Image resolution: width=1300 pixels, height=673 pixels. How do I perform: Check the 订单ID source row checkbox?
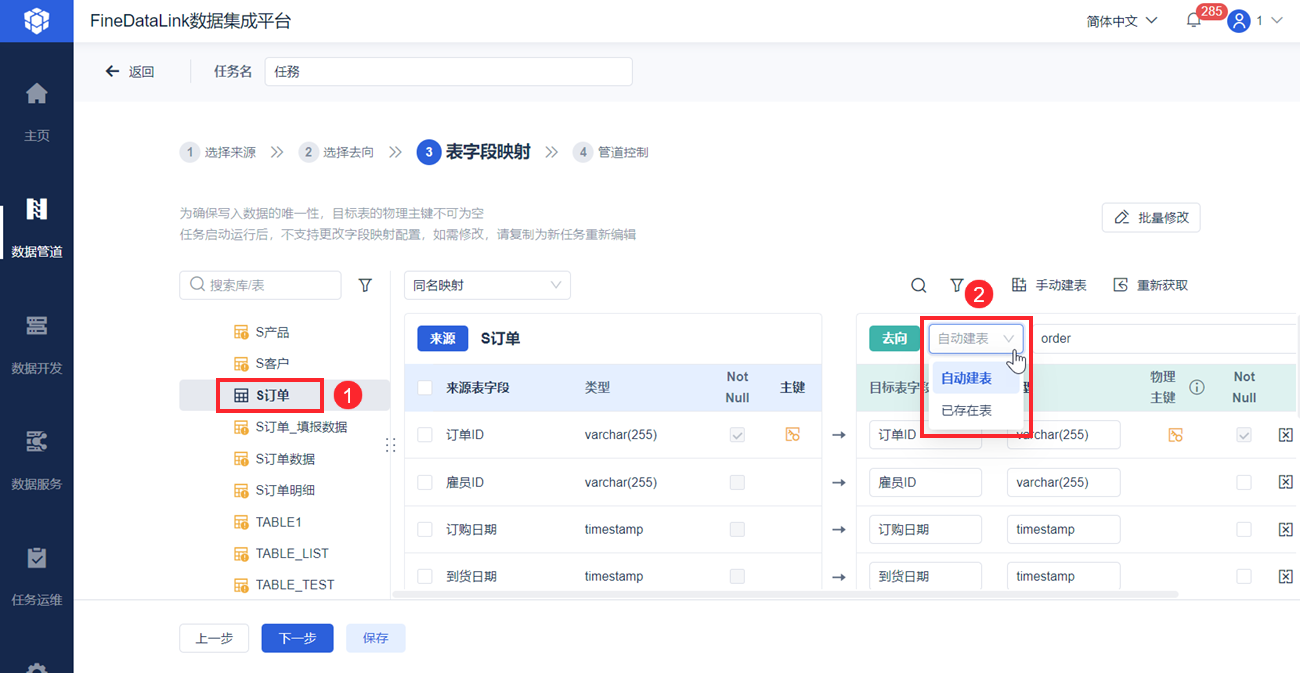tap(425, 435)
